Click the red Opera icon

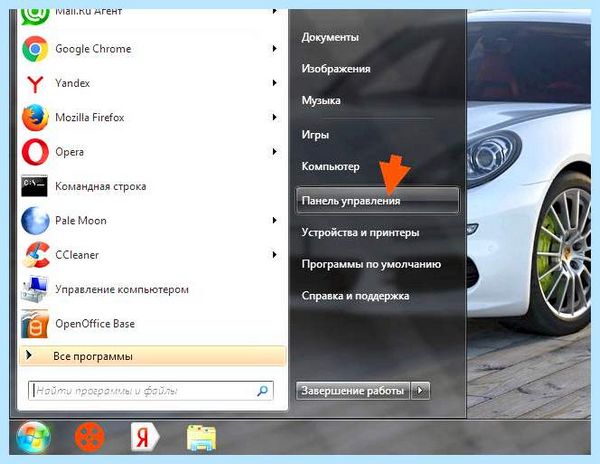pyautogui.click(x=35, y=152)
